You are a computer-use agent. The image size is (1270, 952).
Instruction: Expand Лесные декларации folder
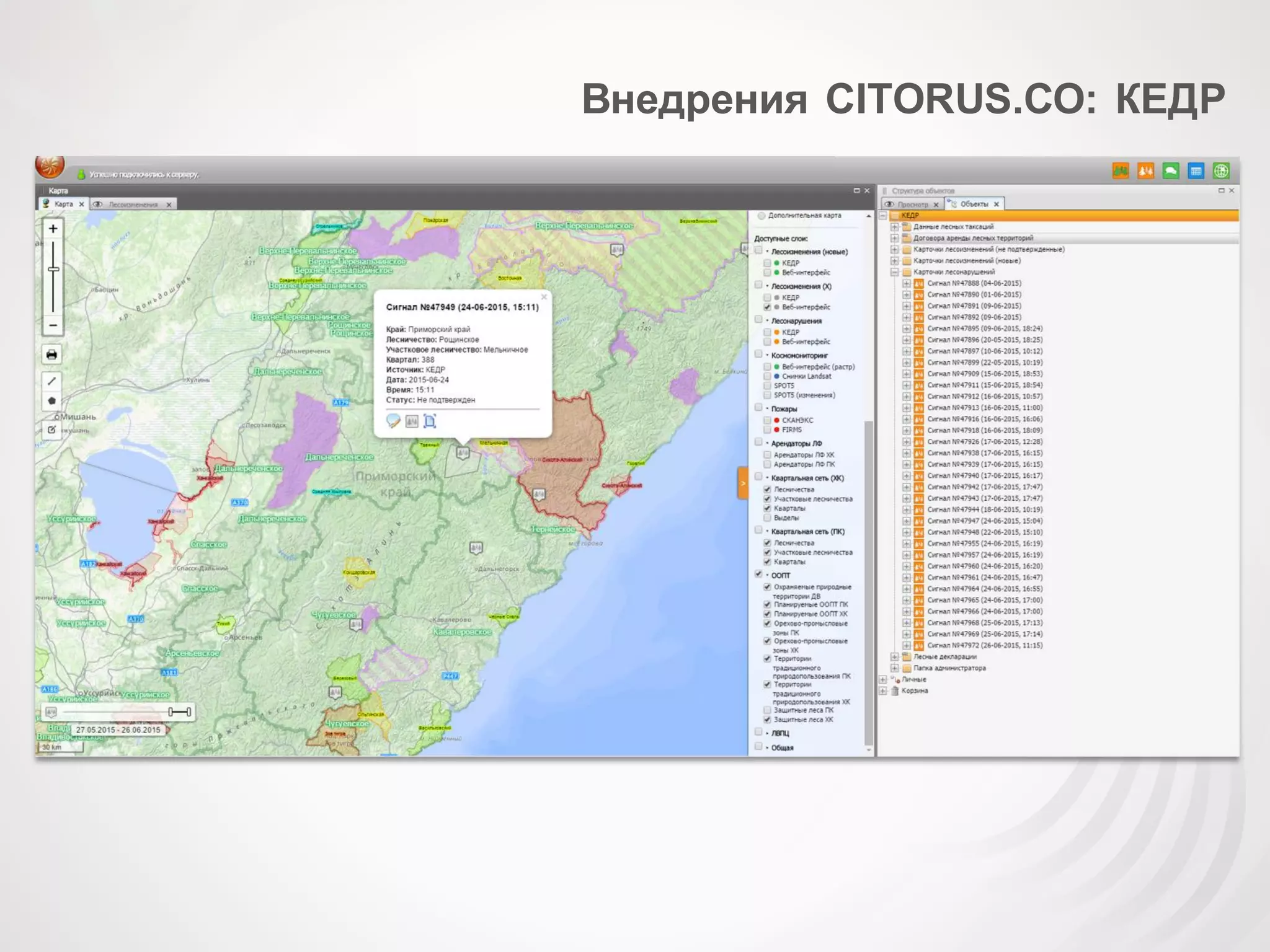pyautogui.click(x=895, y=657)
